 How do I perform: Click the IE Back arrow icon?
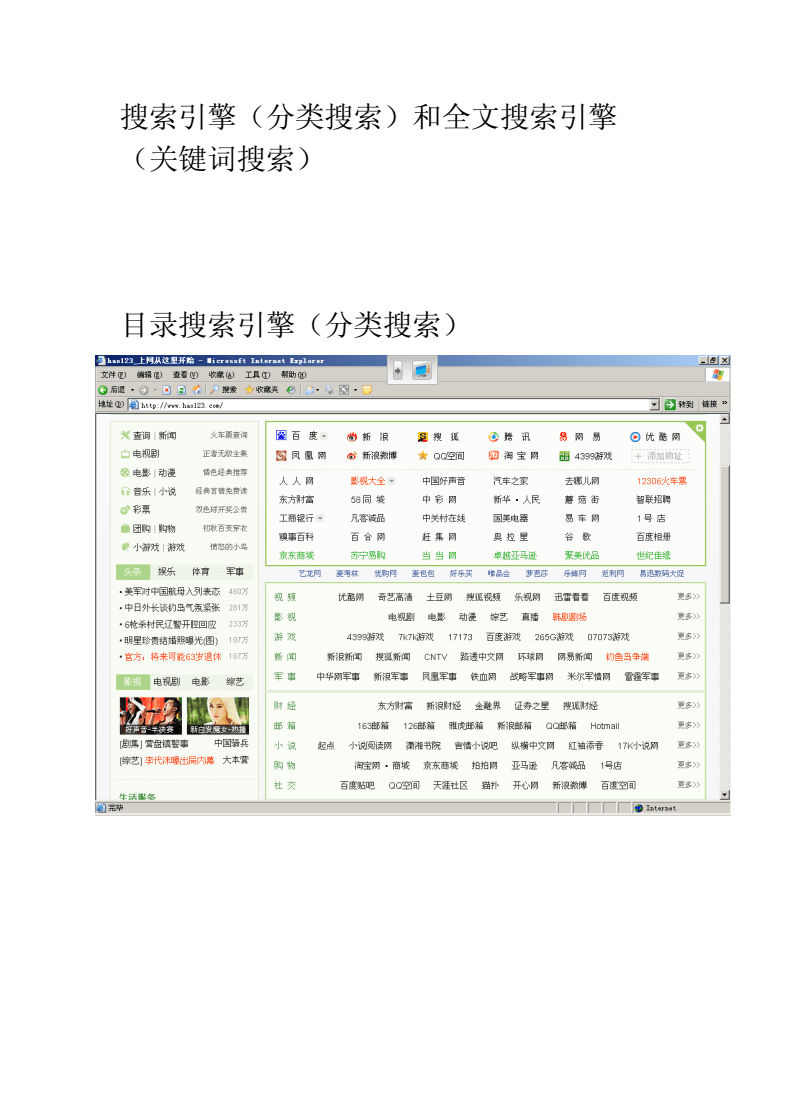point(103,390)
